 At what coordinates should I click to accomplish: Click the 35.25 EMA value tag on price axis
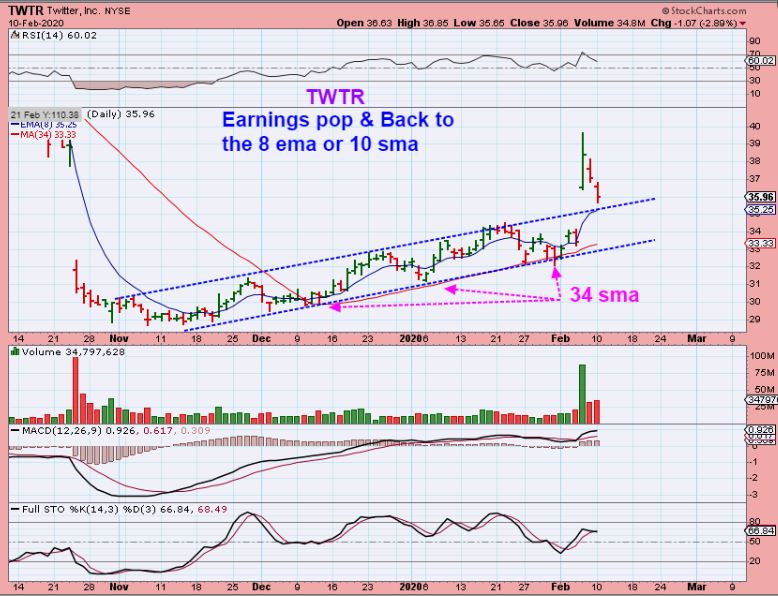(761, 210)
